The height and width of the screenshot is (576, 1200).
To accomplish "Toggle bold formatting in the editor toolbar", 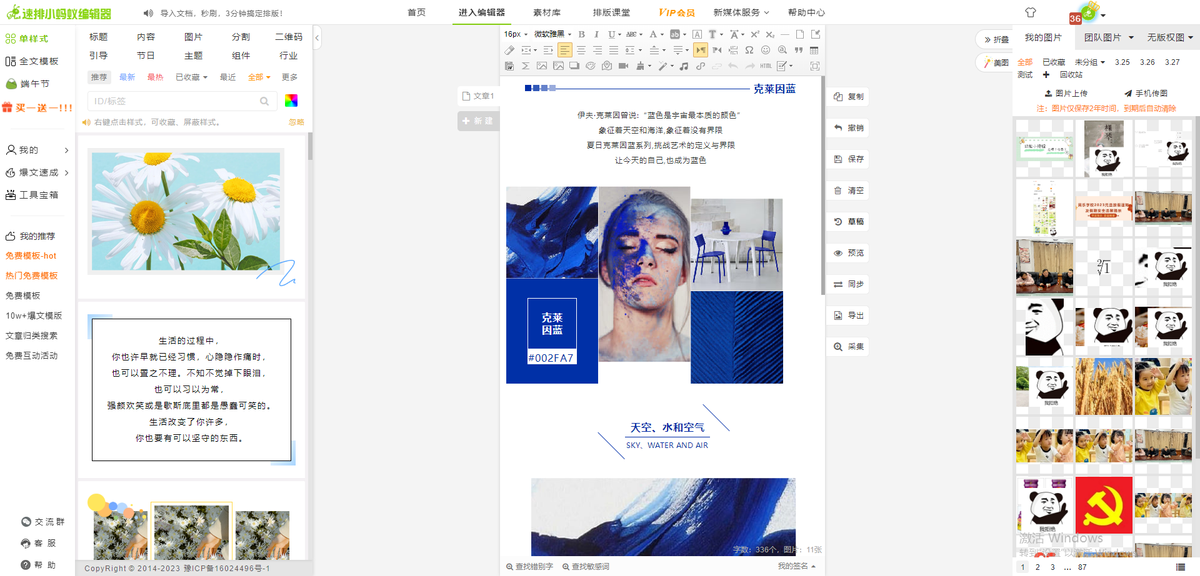I will (581, 34).
